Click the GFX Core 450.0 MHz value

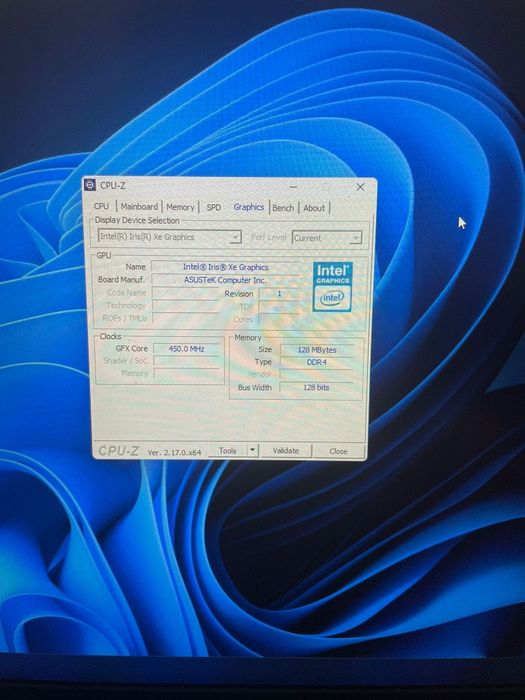click(187, 349)
